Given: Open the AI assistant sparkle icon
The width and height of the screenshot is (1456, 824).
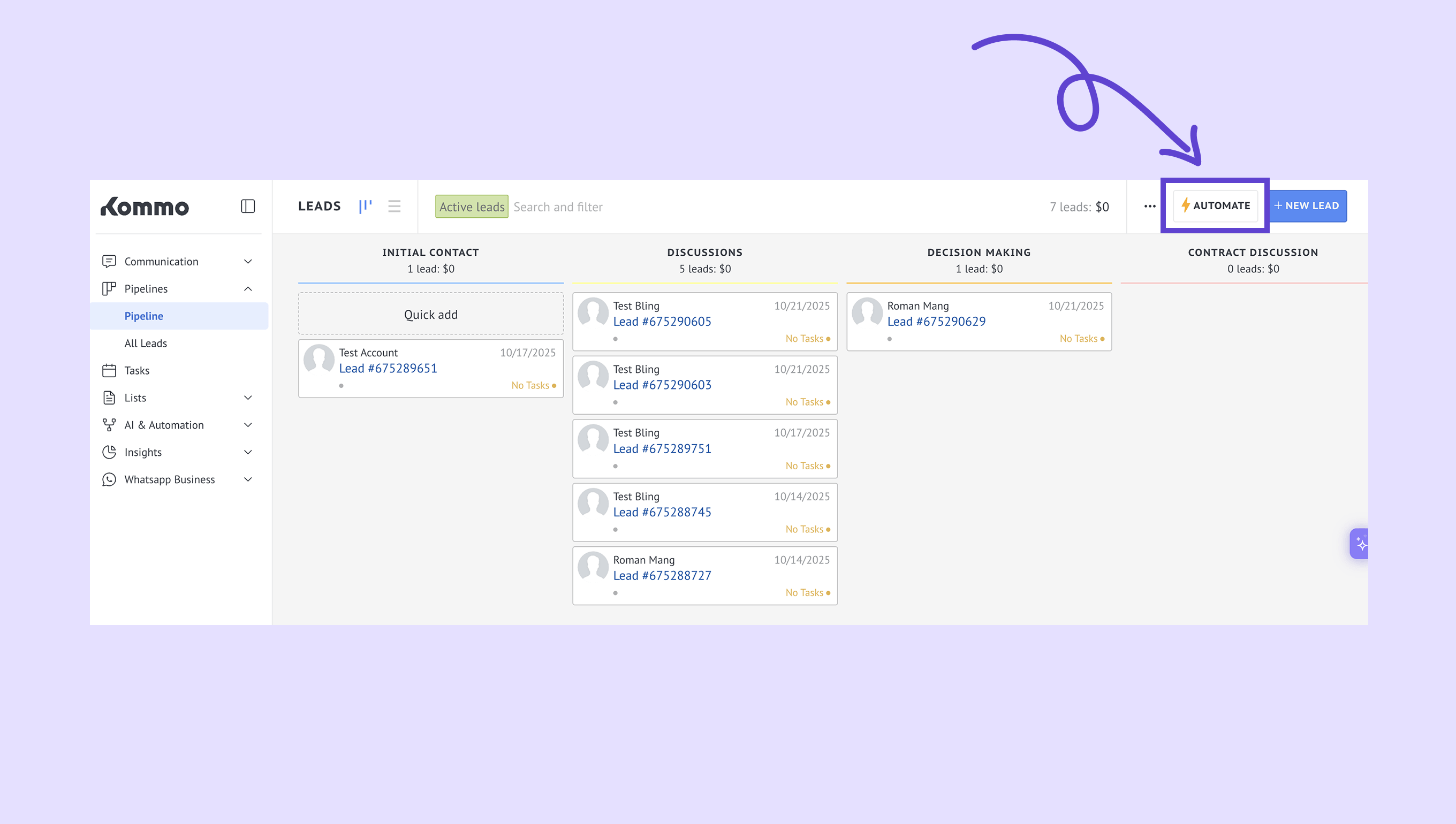Looking at the screenshot, I should click(1360, 544).
